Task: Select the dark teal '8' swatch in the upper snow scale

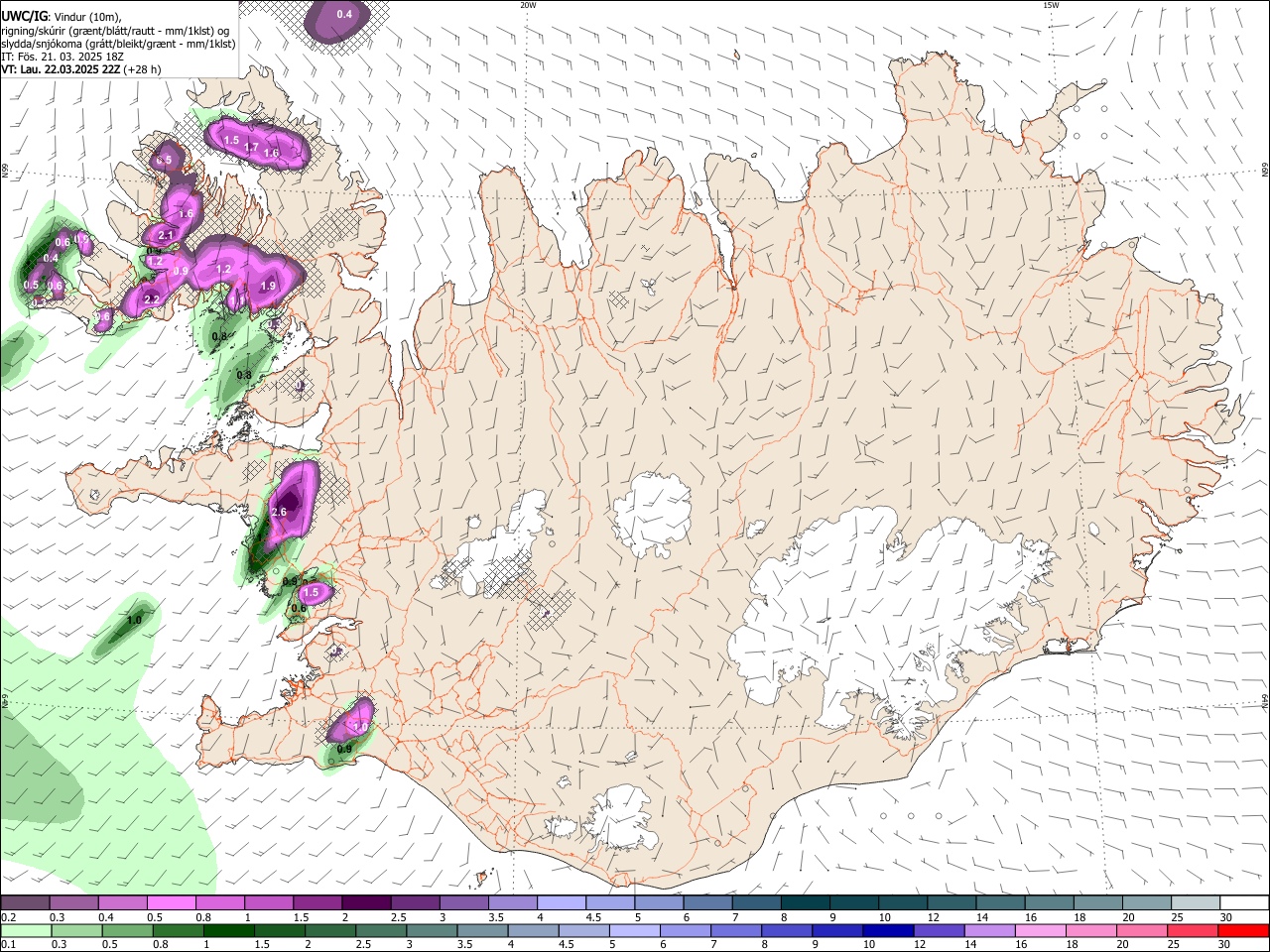Action: (805, 903)
